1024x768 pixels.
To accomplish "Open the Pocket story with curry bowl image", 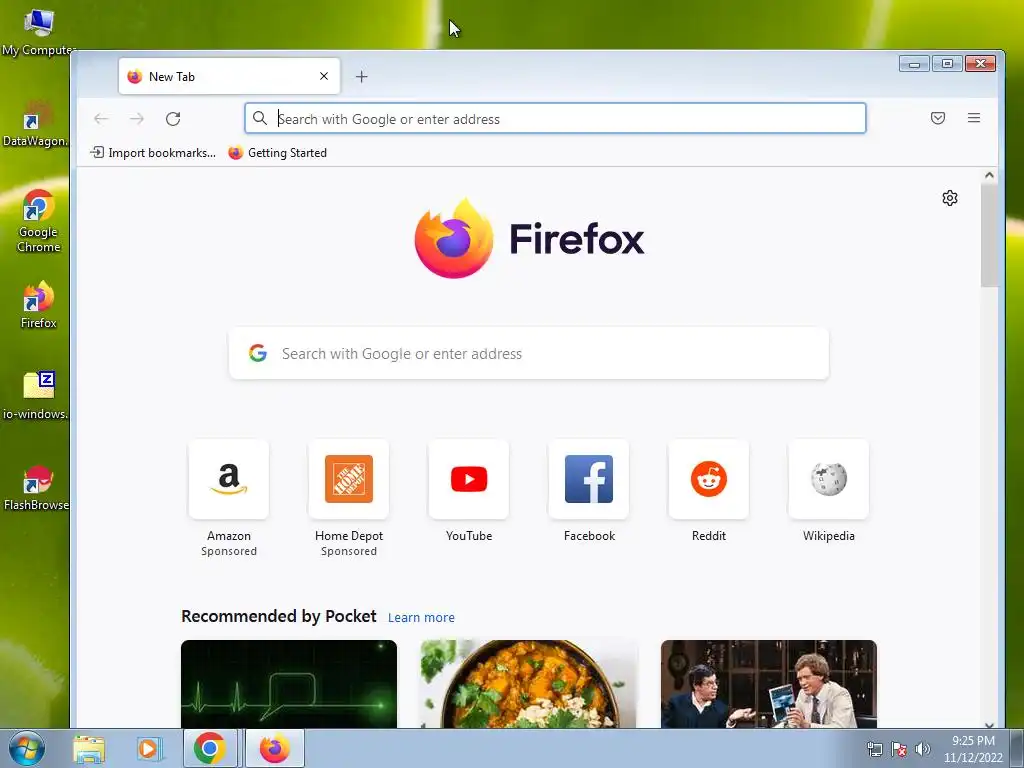I will [x=528, y=684].
